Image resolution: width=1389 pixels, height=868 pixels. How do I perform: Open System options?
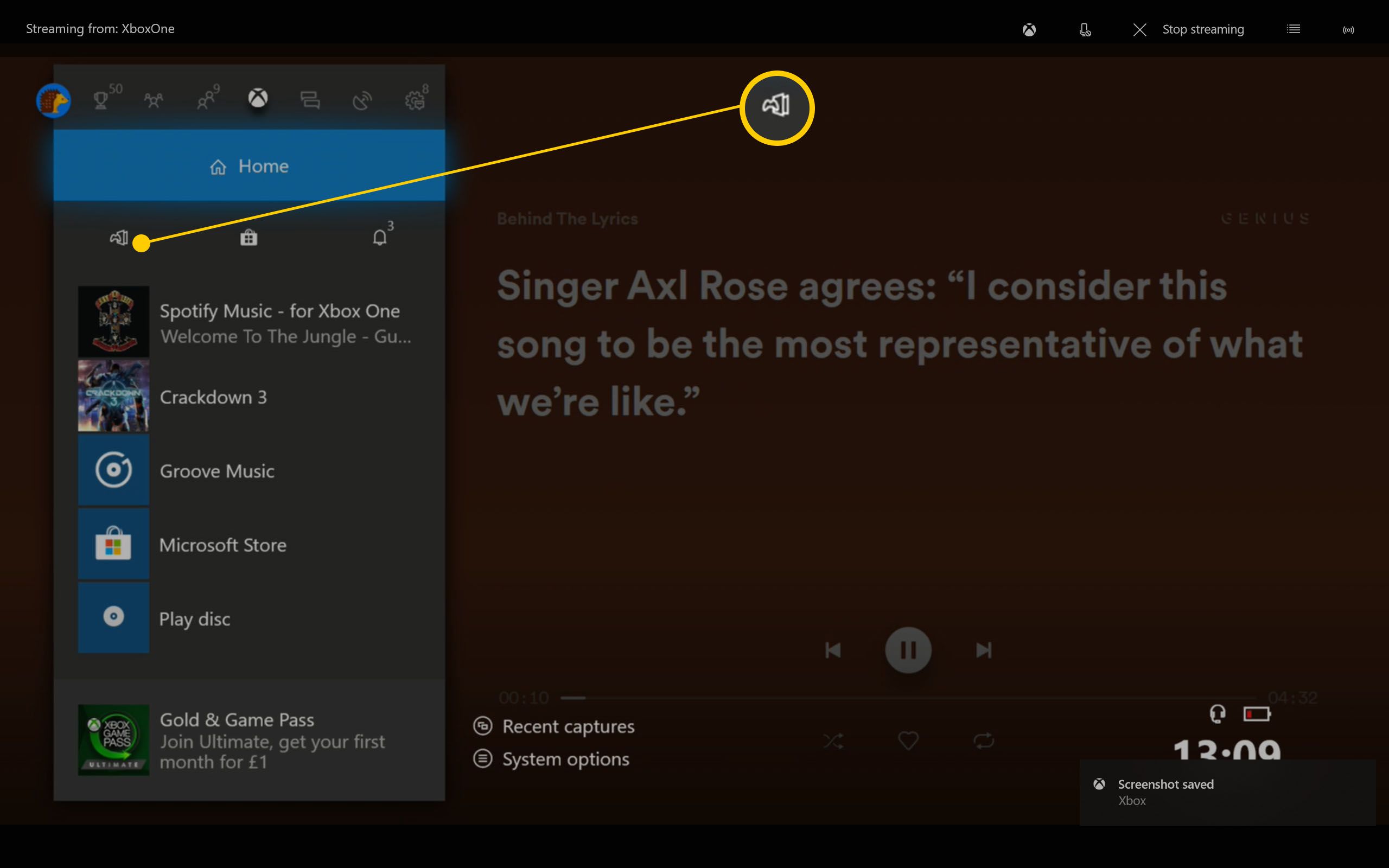[551, 759]
